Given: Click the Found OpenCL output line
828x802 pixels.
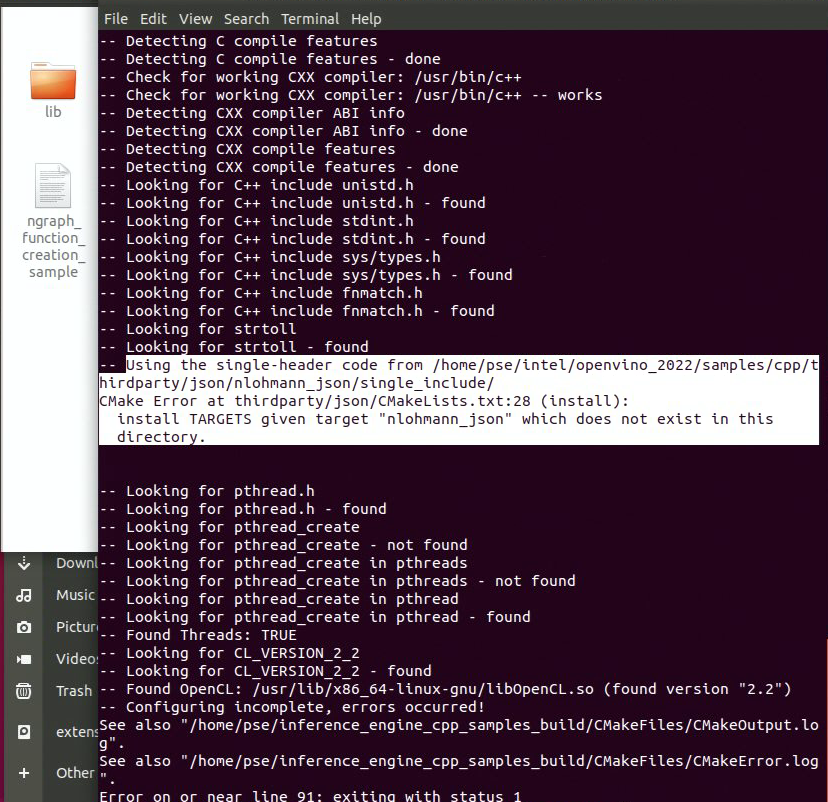Looking at the screenshot, I should click(x=400, y=689).
